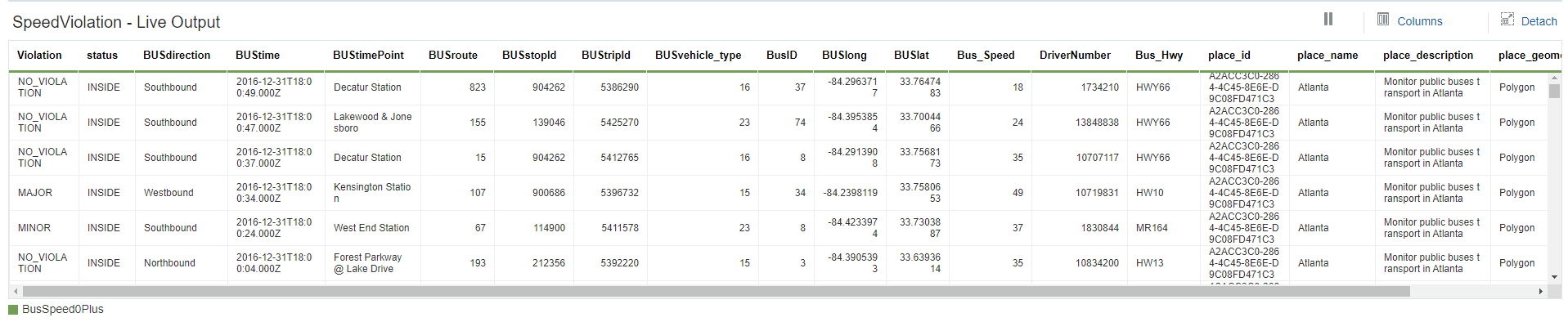Screen dimensions: 1568x322
Task: Sort by the Violation column header
Action: [x=39, y=55]
